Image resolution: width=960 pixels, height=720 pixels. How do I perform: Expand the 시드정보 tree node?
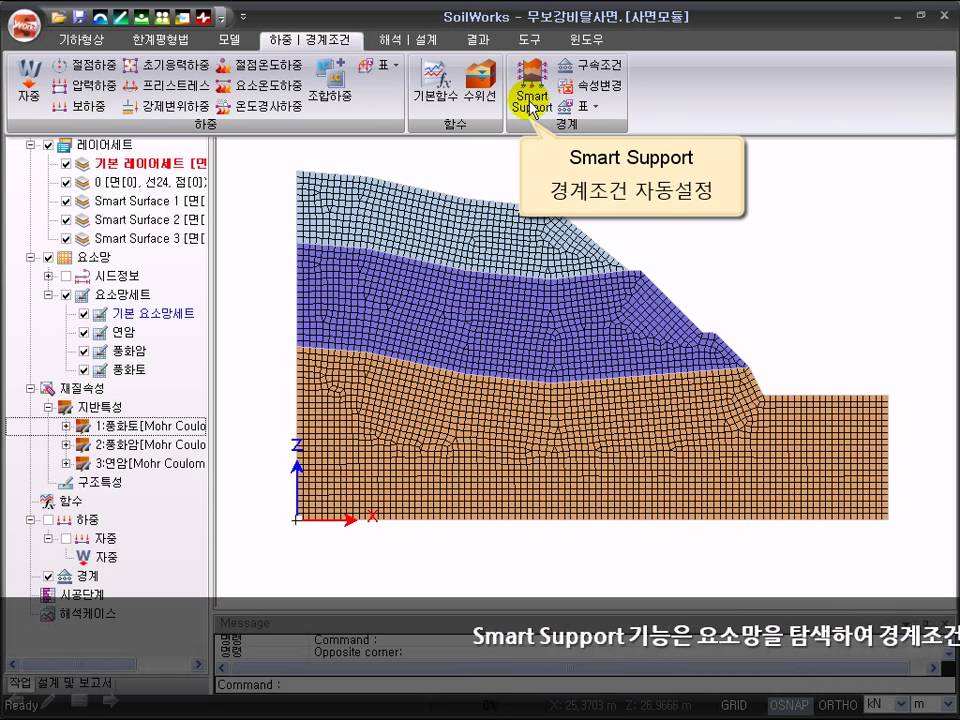pos(48,277)
